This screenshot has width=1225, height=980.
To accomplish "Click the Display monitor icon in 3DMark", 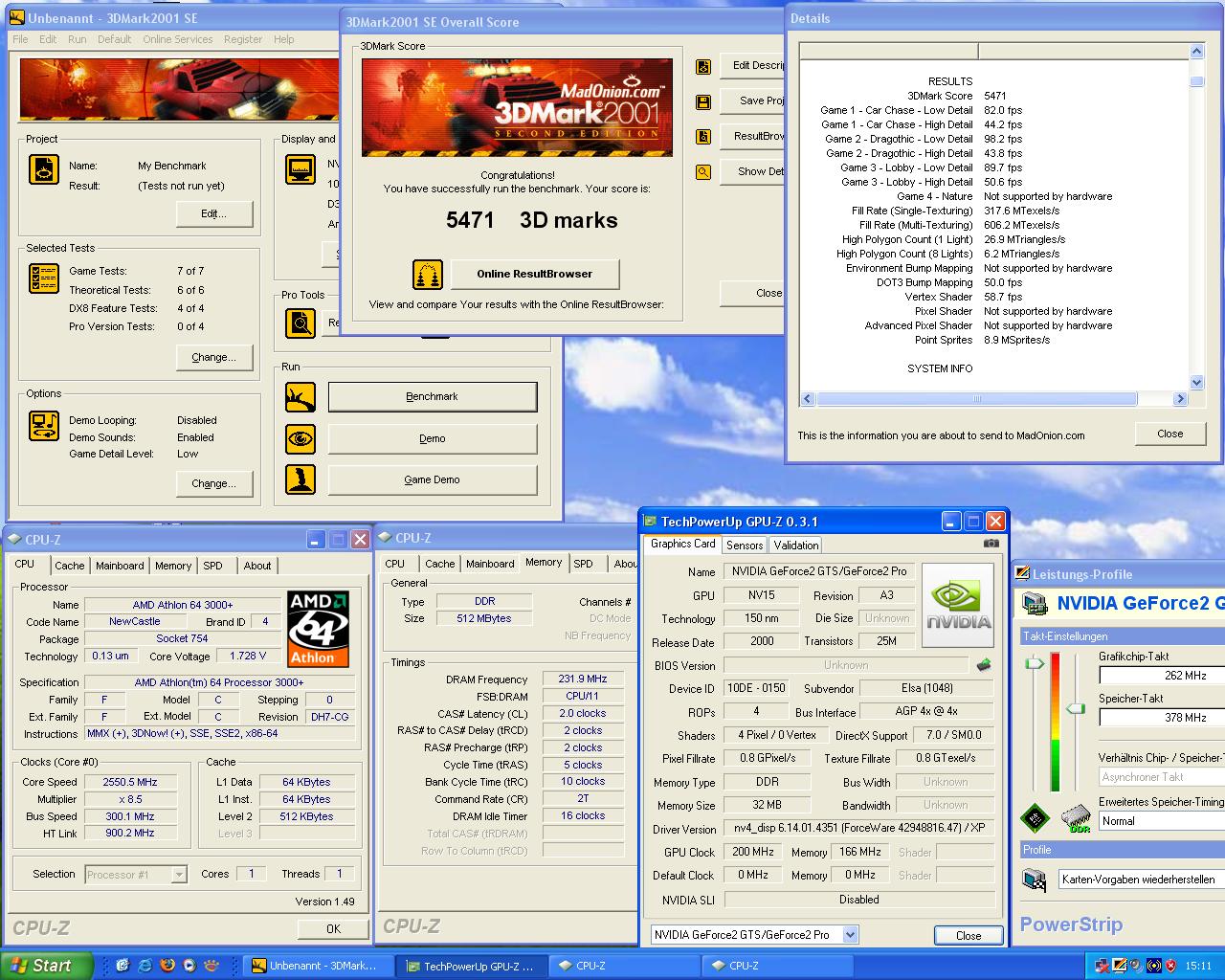I will [301, 168].
